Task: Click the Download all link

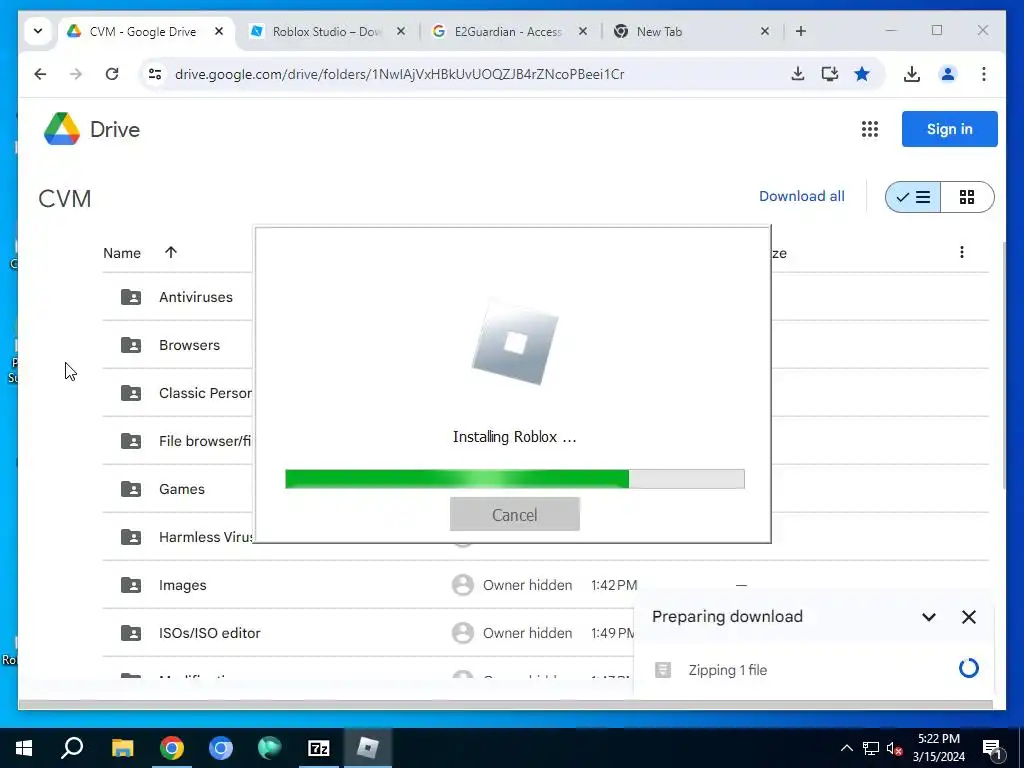Action: 801,197
